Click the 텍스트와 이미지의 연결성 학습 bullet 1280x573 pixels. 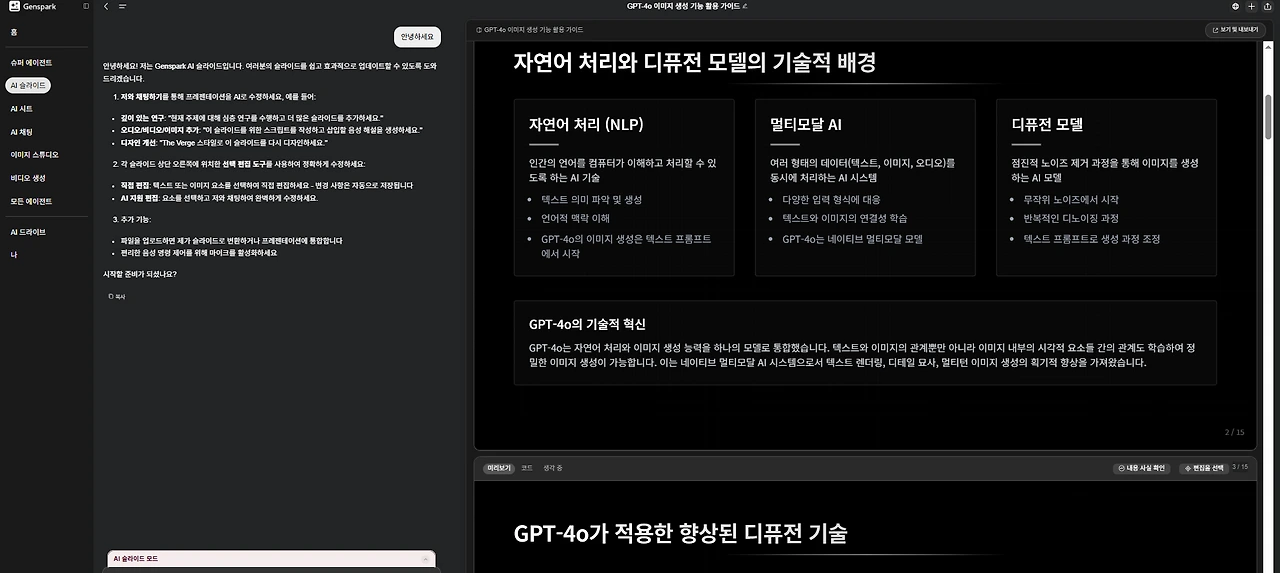click(845, 218)
